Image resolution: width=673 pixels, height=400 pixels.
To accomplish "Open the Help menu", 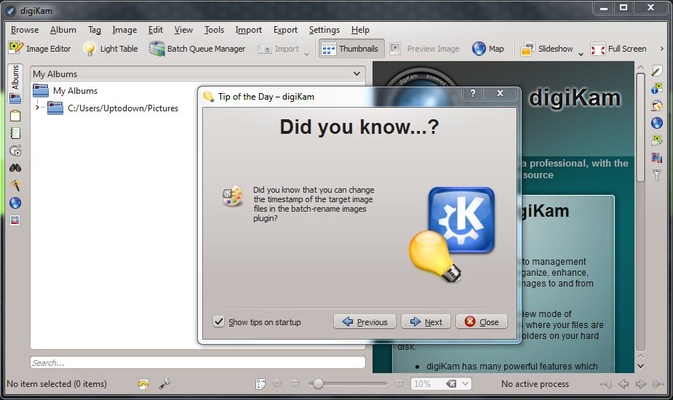I will (x=360, y=30).
